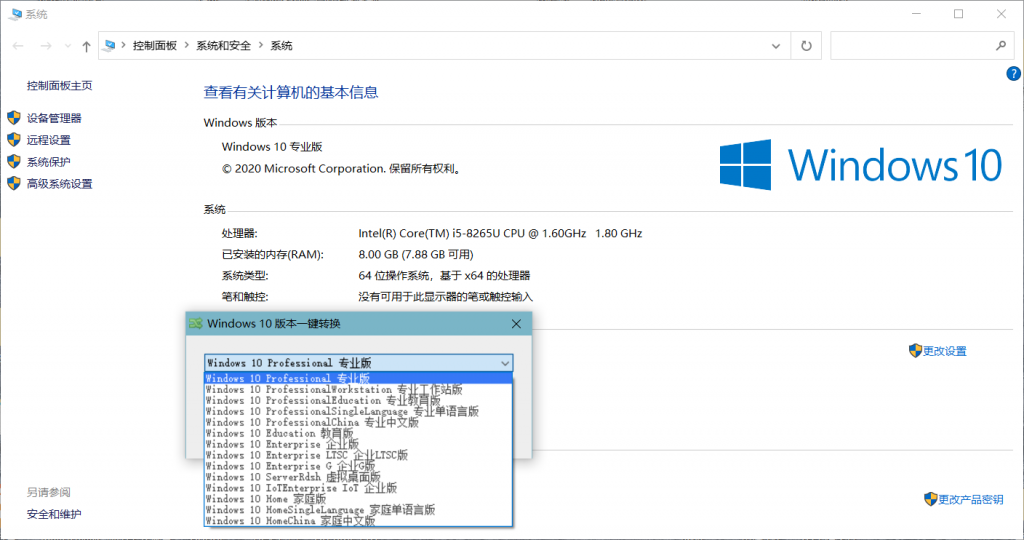The height and width of the screenshot is (540, 1024).
Task: Click the shield icon beside 设备管理器
Action: (14, 118)
